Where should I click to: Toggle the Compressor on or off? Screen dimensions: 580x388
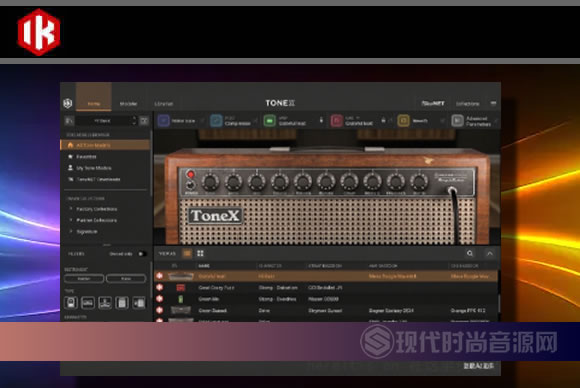256,121
